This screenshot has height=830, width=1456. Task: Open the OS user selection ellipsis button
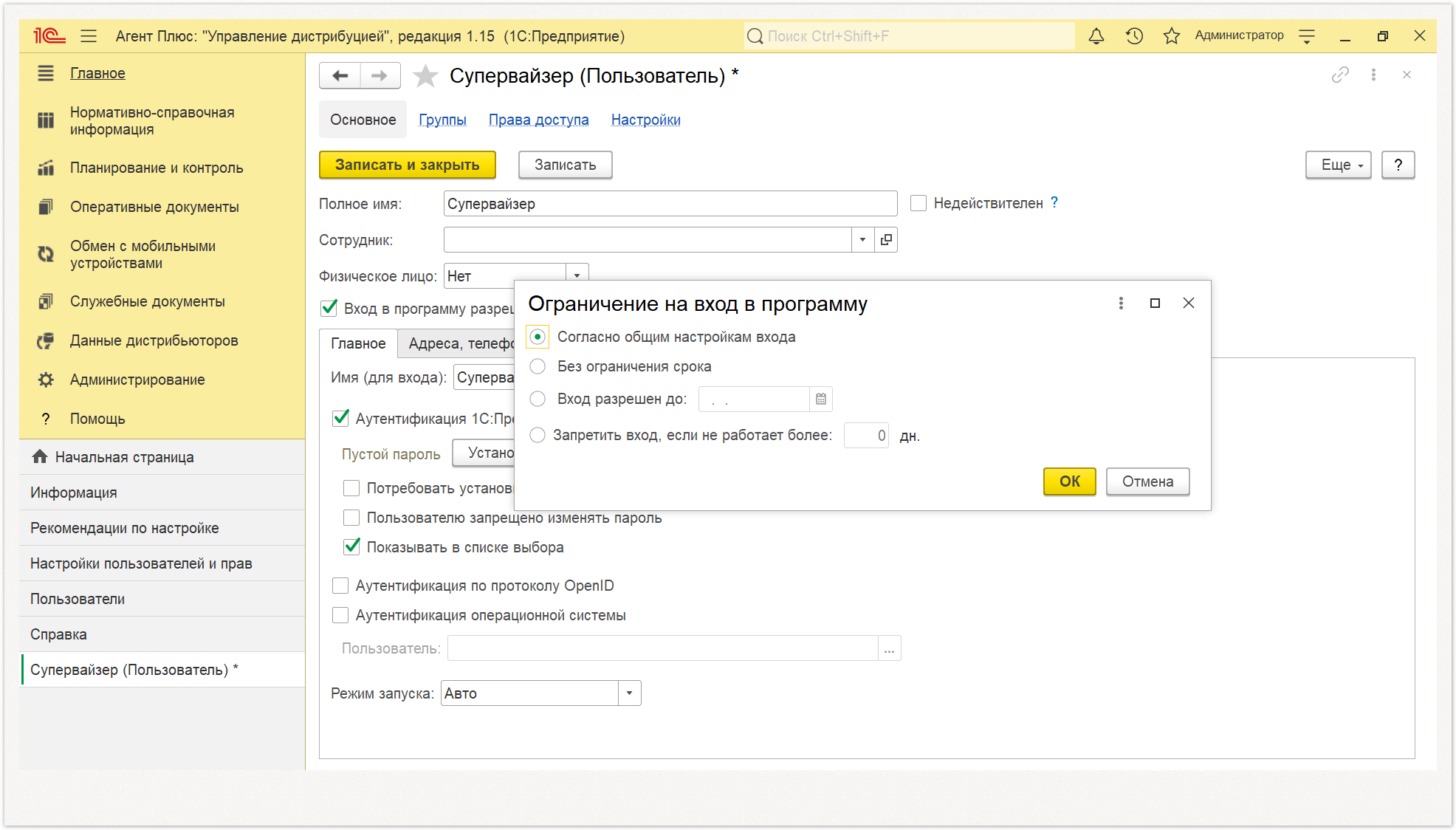pos(889,648)
